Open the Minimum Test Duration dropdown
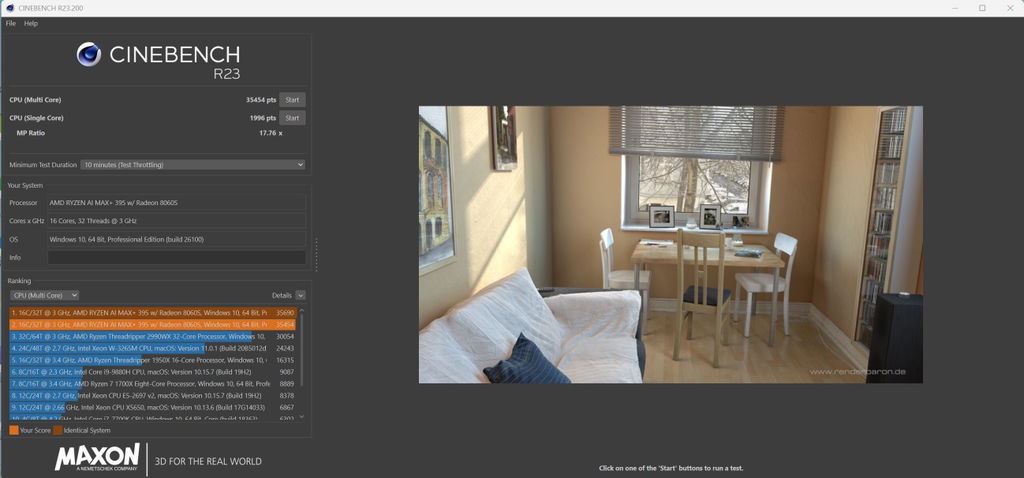1024x478 pixels. tap(193, 165)
